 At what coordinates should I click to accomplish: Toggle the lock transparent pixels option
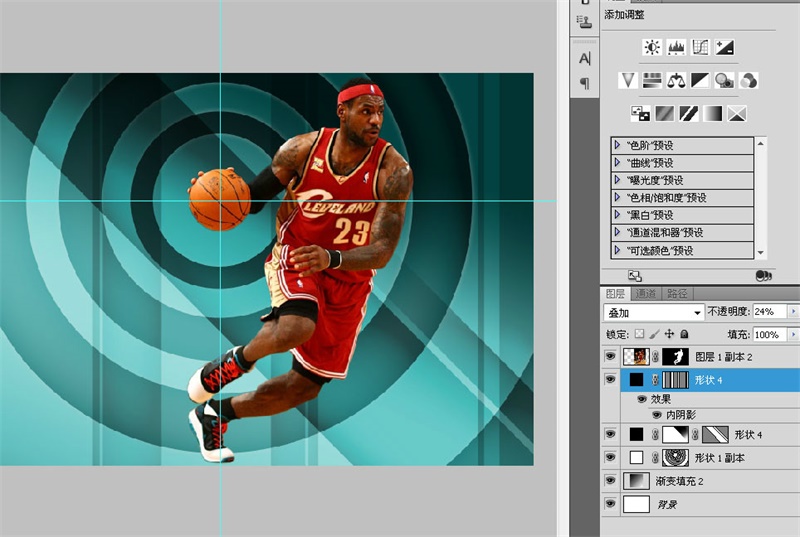pos(640,334)
